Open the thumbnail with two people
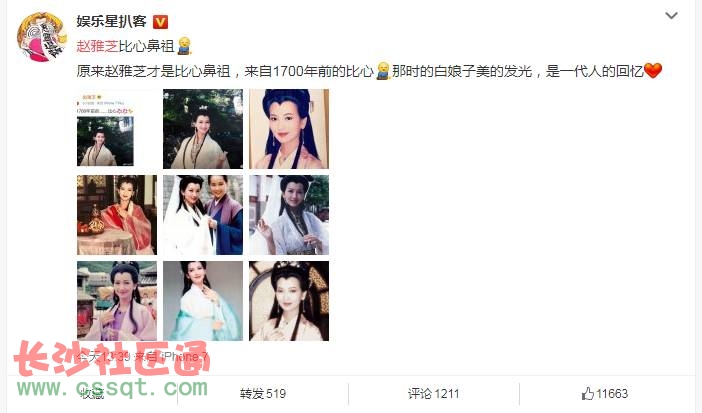Viewport: 702px width, 413px height. pos(203,215)
